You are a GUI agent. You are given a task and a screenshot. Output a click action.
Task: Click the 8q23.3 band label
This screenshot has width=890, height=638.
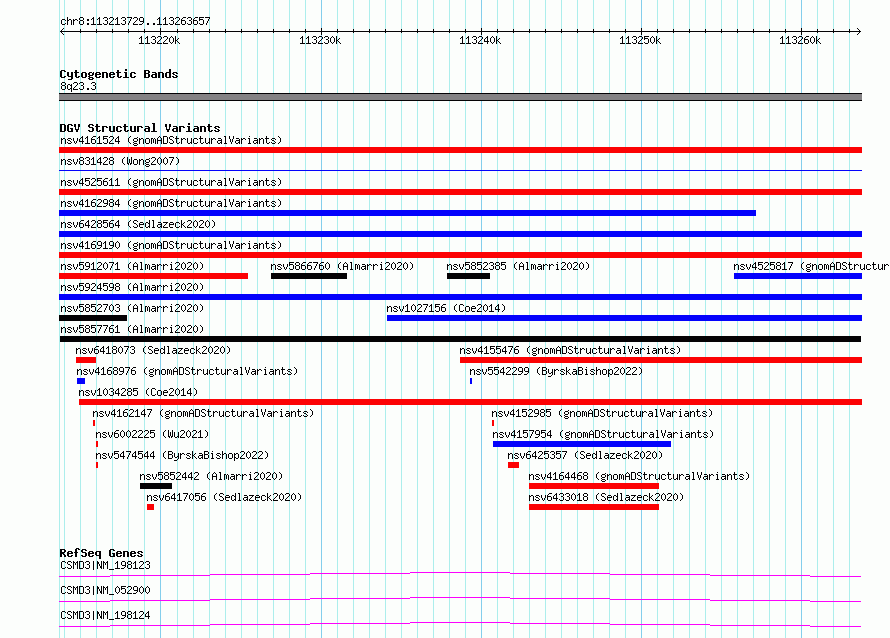click(x=78, y=86)
